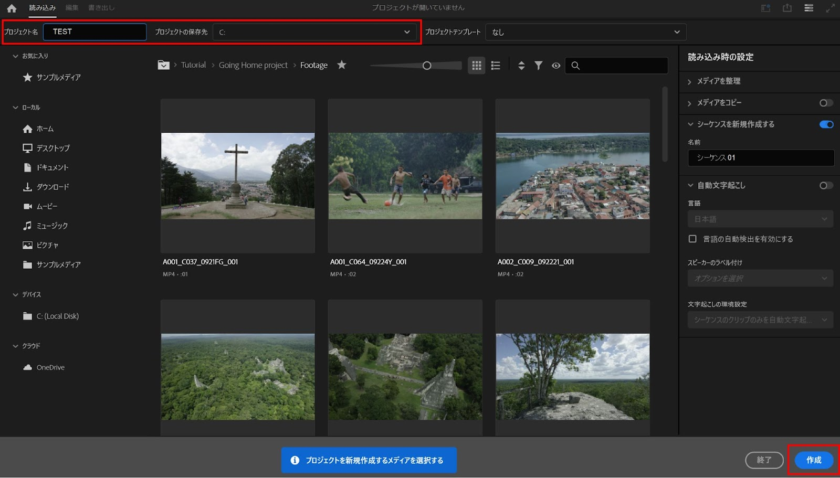Toggle 自動文字起こし switch

click(825, 185)
